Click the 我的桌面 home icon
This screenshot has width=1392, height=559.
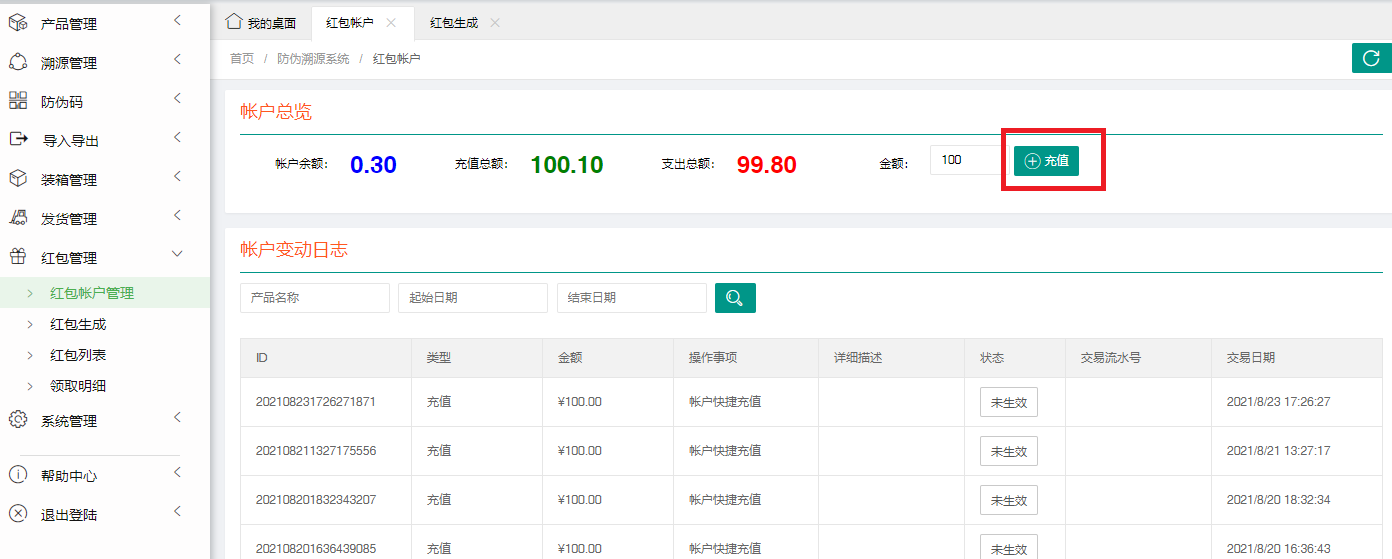click(234, 22)
